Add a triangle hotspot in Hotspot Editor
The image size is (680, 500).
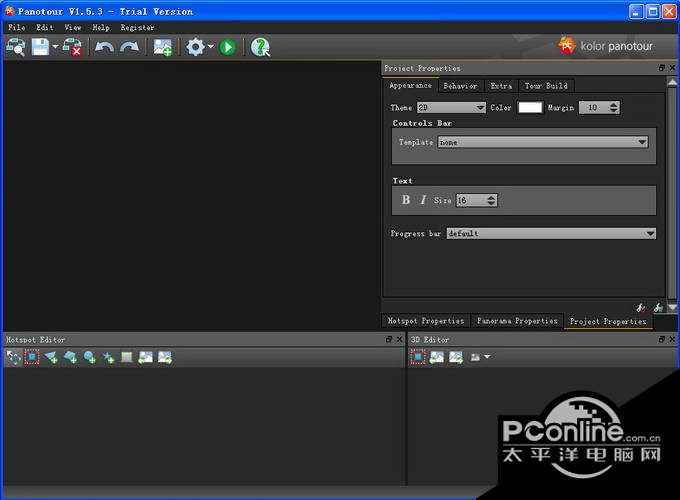point(51,357)
